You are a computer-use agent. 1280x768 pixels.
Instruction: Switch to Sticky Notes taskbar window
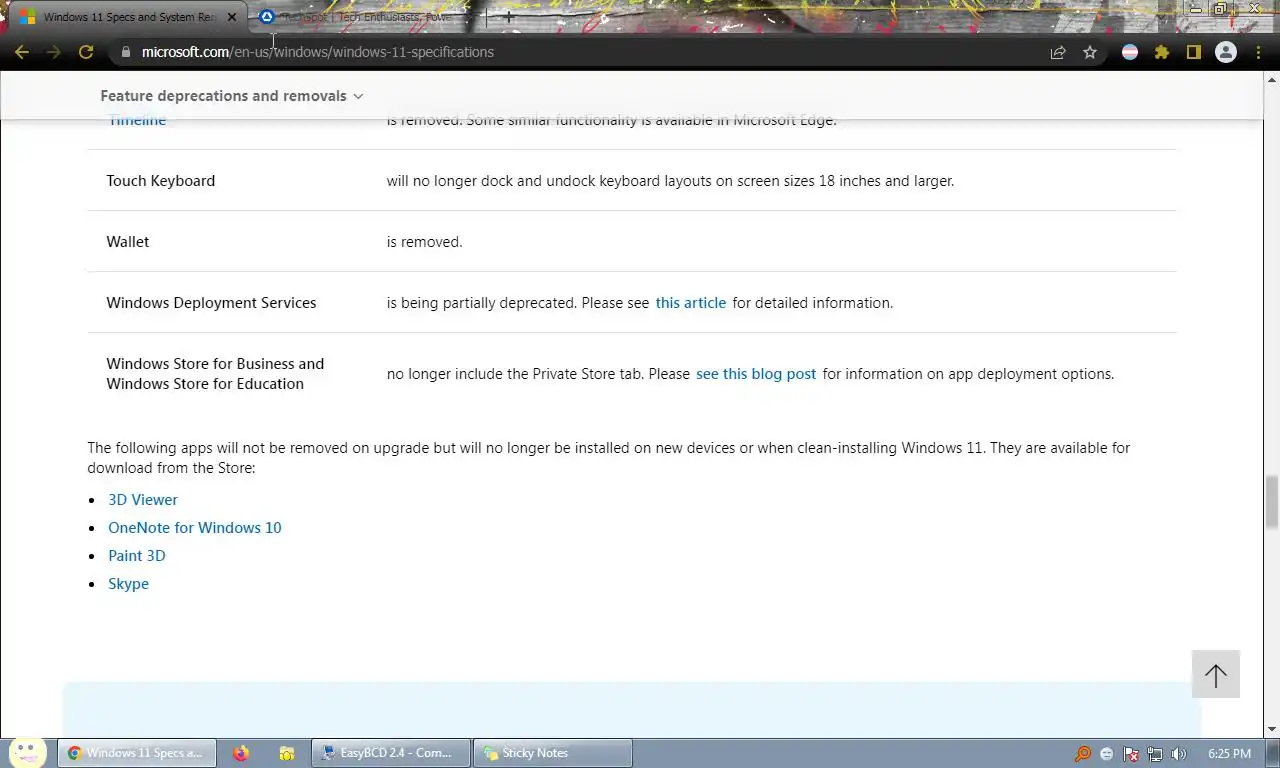553,753
